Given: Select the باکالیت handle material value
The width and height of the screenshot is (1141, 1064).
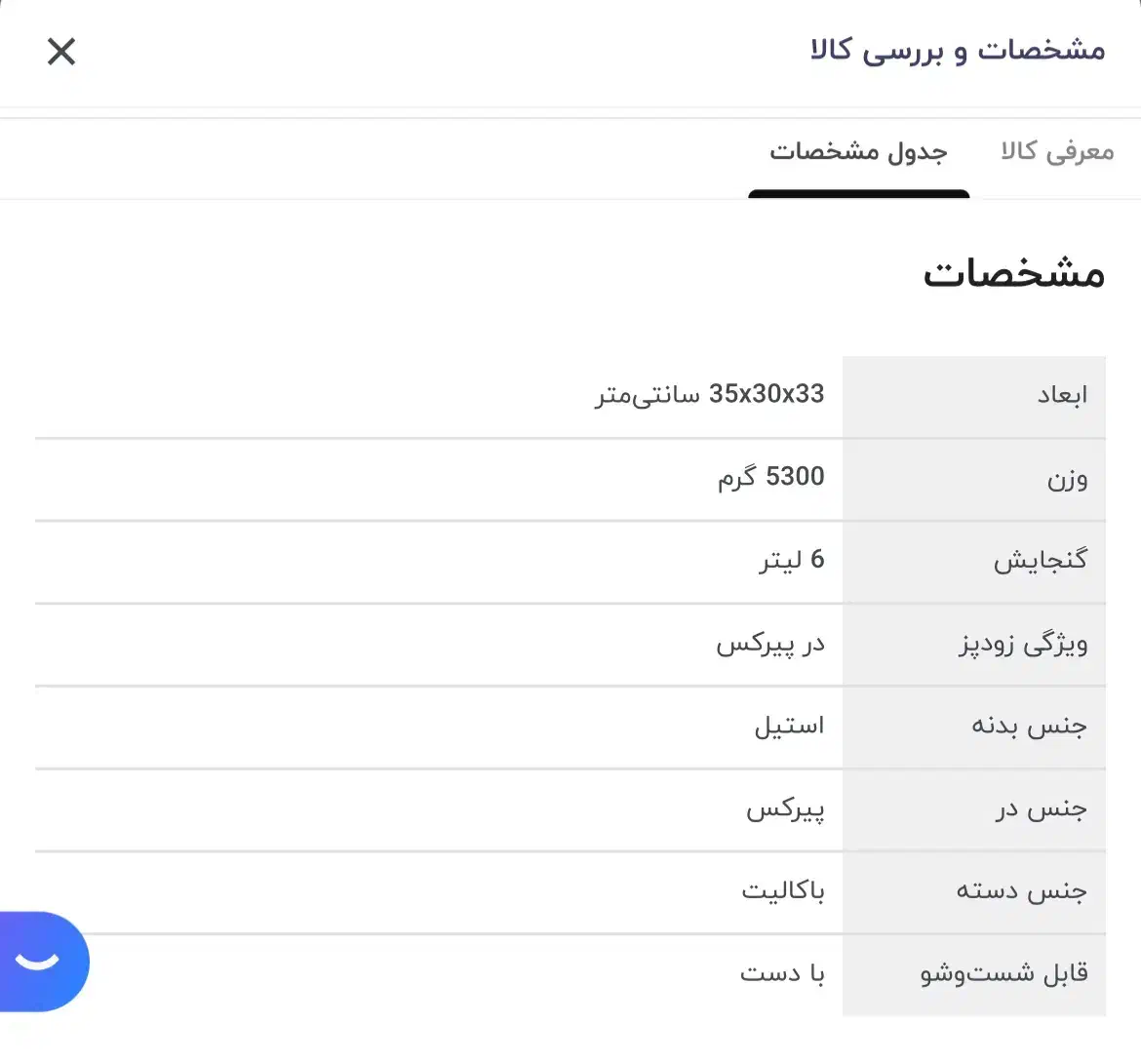Looking at the screenshot, I should click(x=783, y=891).
